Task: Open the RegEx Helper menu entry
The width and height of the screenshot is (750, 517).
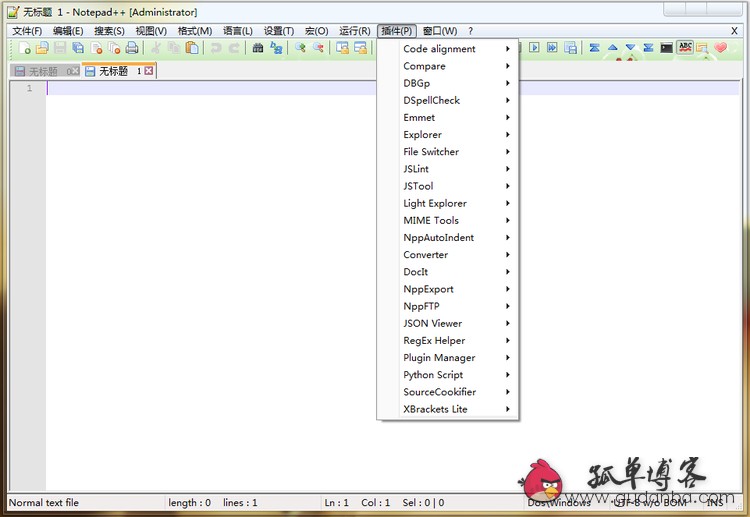Action: point(448,341)
